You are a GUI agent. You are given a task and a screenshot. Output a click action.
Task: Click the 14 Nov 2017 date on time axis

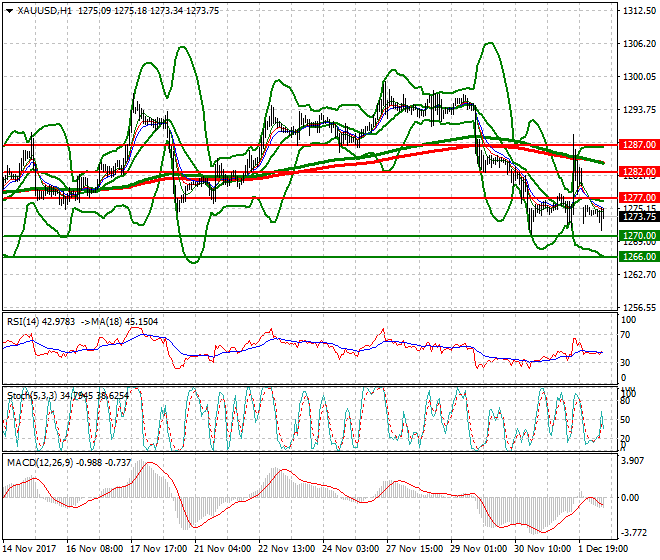click(28, 549)
